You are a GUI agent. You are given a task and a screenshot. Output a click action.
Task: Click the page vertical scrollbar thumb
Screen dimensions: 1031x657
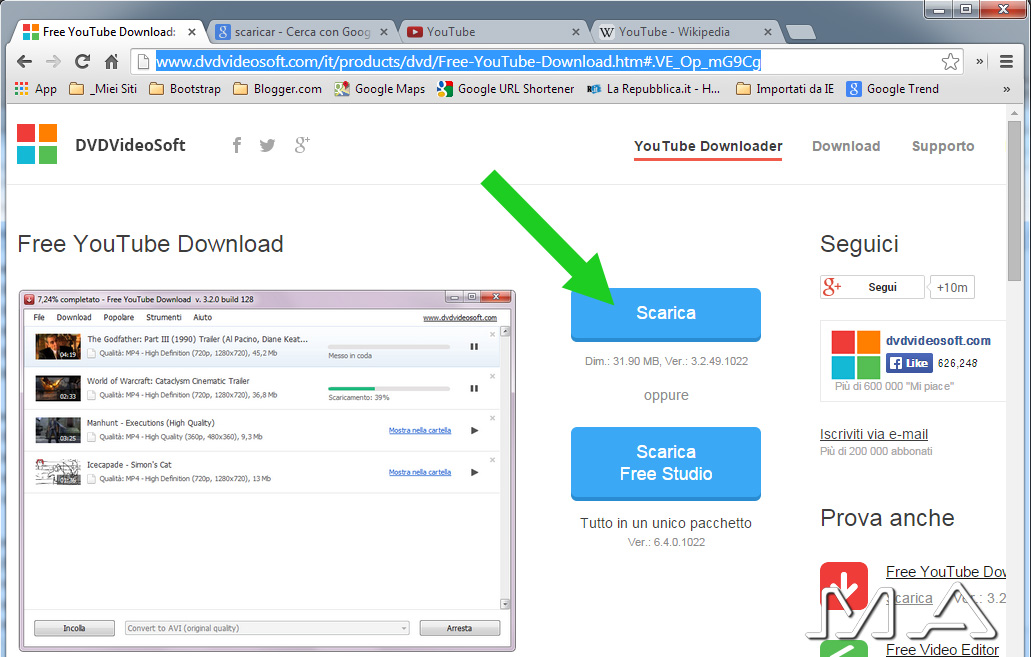1015,201
